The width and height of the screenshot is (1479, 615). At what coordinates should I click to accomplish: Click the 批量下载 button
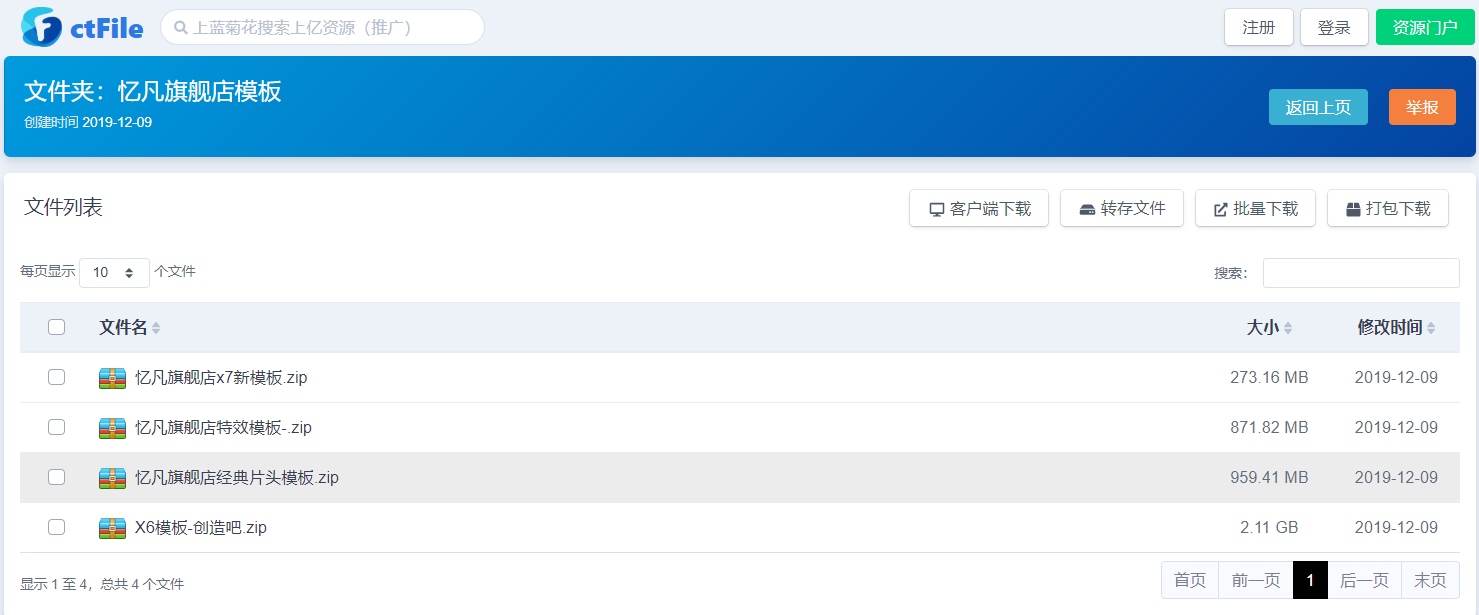coord(1255,209)
